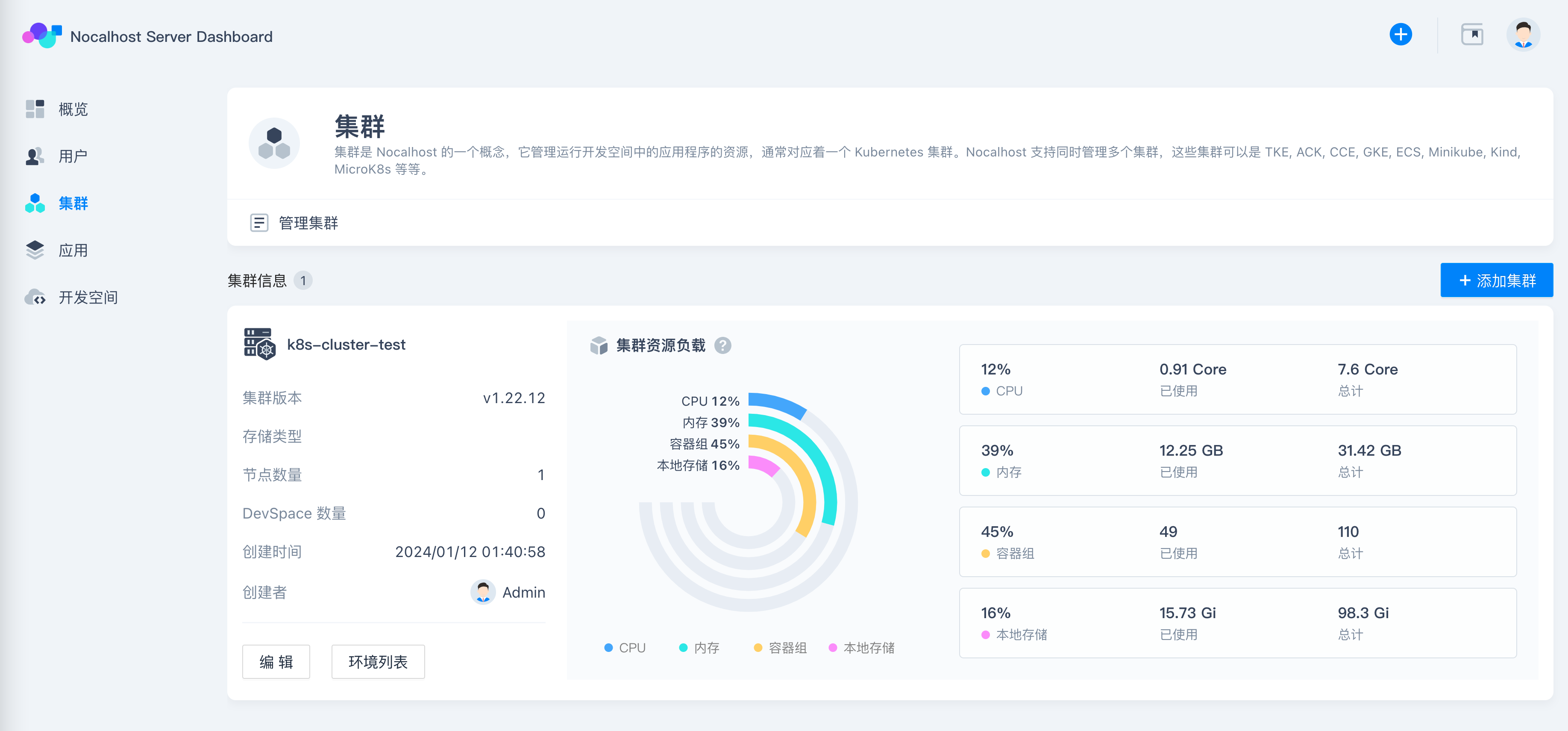Open 开发空间 in the sidebar
Screen dimensions: 1568x731
88,297
